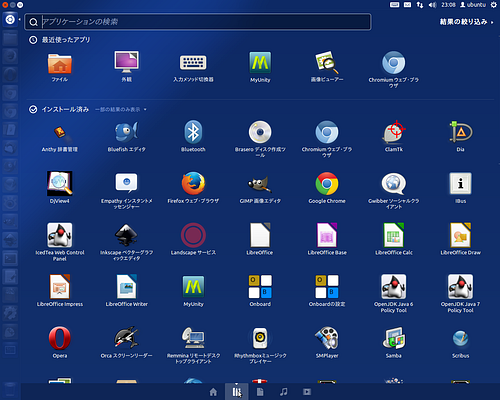Launch OpenJDK Java 6 Policy Tool

(x=394, y=286)
